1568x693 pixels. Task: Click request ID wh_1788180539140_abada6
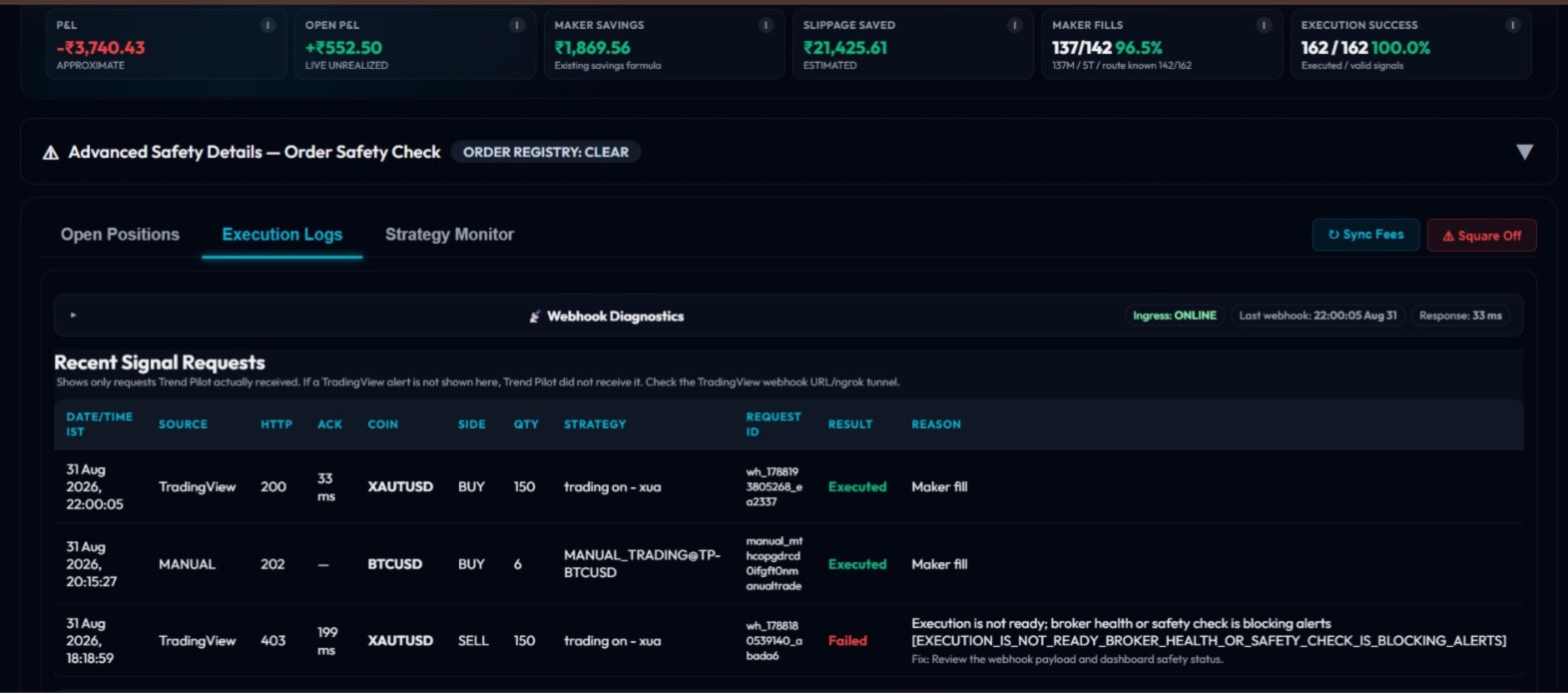[x=773, y=641]
